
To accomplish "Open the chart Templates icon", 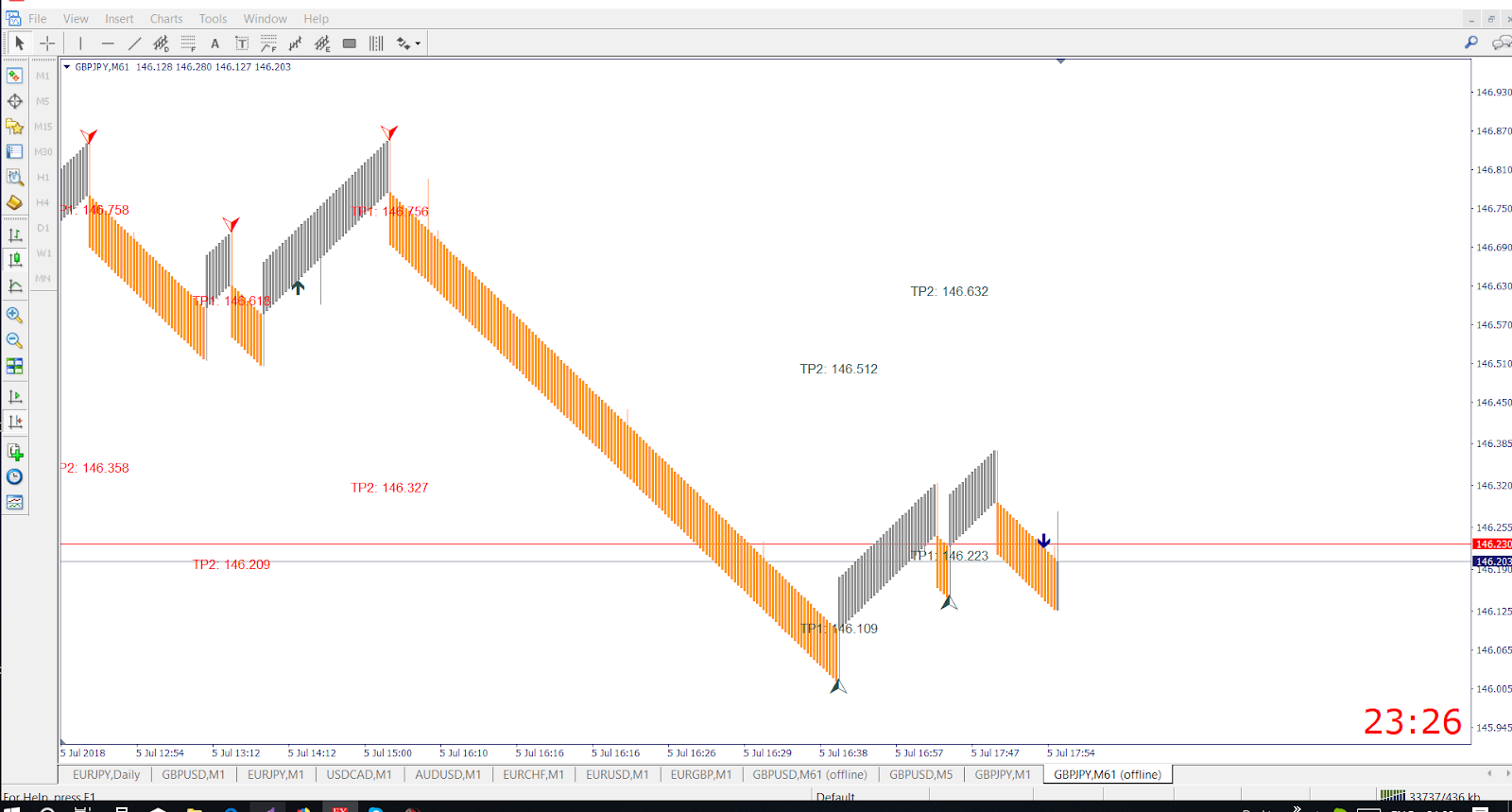I will tap(14, 503).
